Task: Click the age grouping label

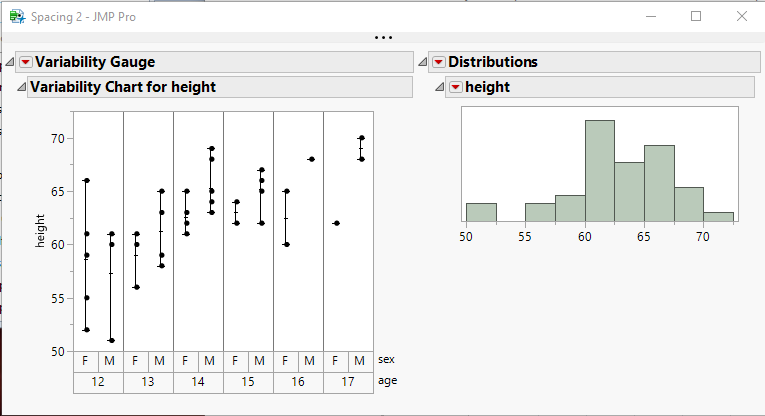Action: tap(387, 381)
